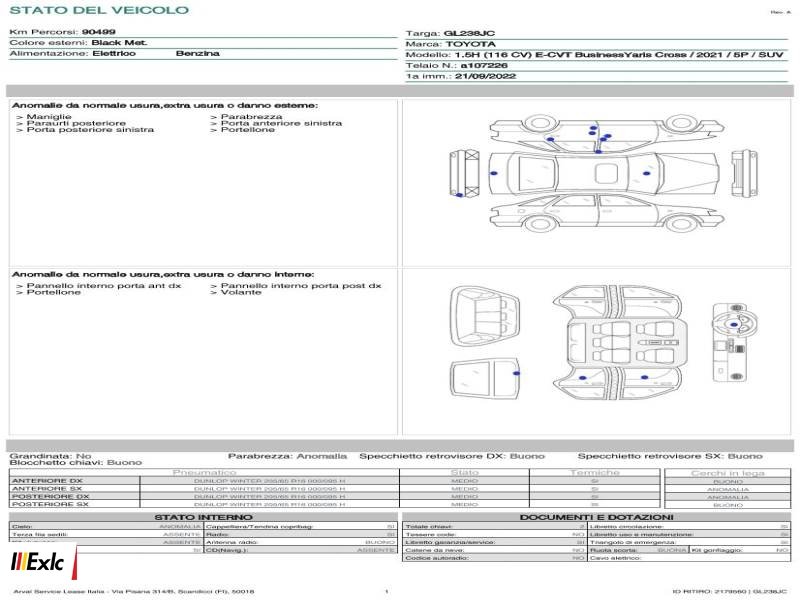The image size is (800, 600).
Task: Click the Parabrezza: Anomalia status text
Action: (287, 456)
